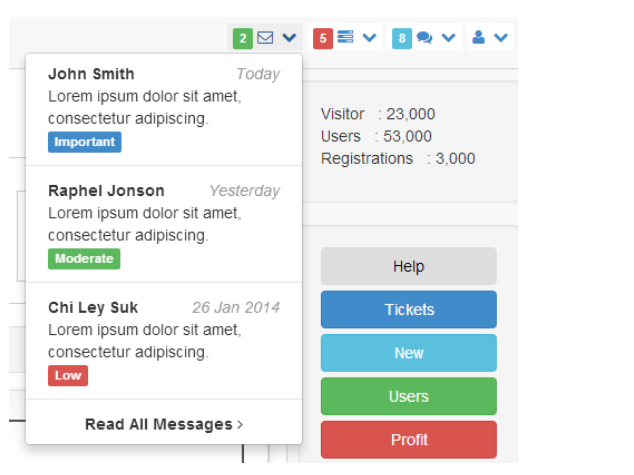Screen dimensions: 634x475
Task: Open Chi Ley Suk's message
Action: (164, 341)
